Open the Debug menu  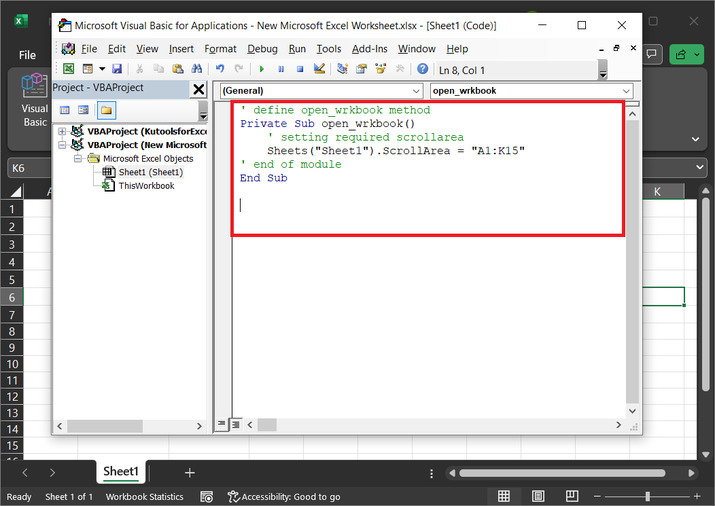(x=262, y=49)
